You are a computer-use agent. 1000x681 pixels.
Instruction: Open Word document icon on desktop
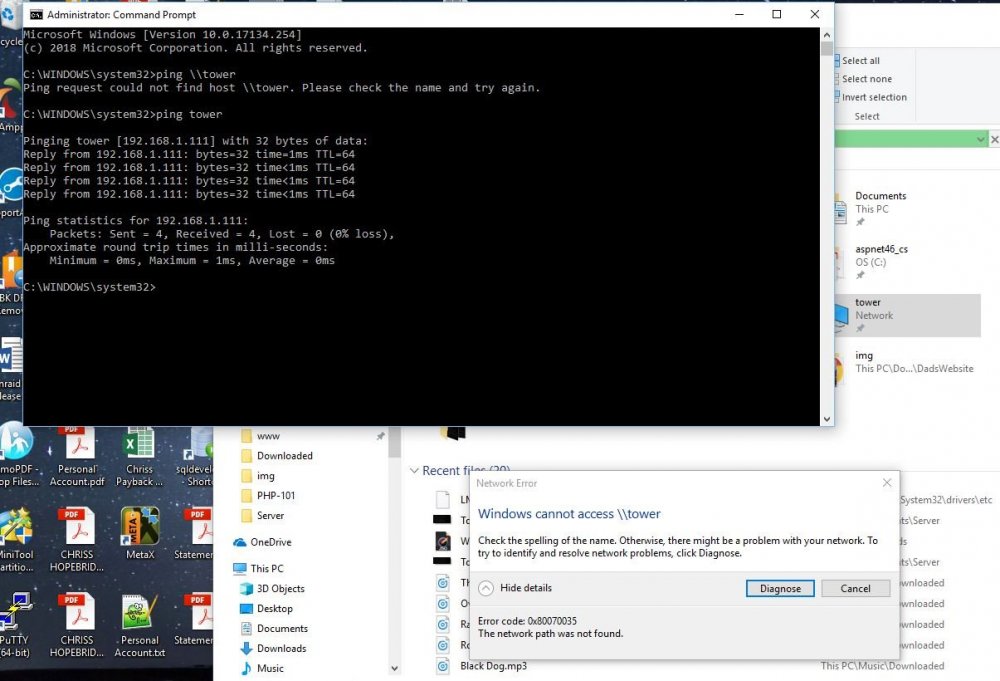click(11, 370)
